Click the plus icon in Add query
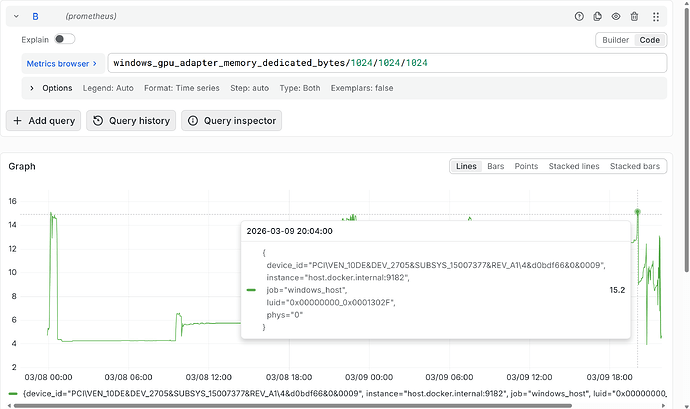The image size is (690, 409). (17, 121)
